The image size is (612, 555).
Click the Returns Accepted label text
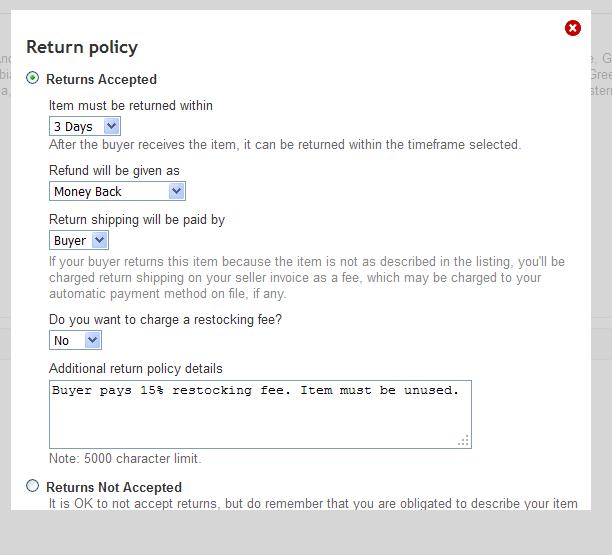(101, 79)
